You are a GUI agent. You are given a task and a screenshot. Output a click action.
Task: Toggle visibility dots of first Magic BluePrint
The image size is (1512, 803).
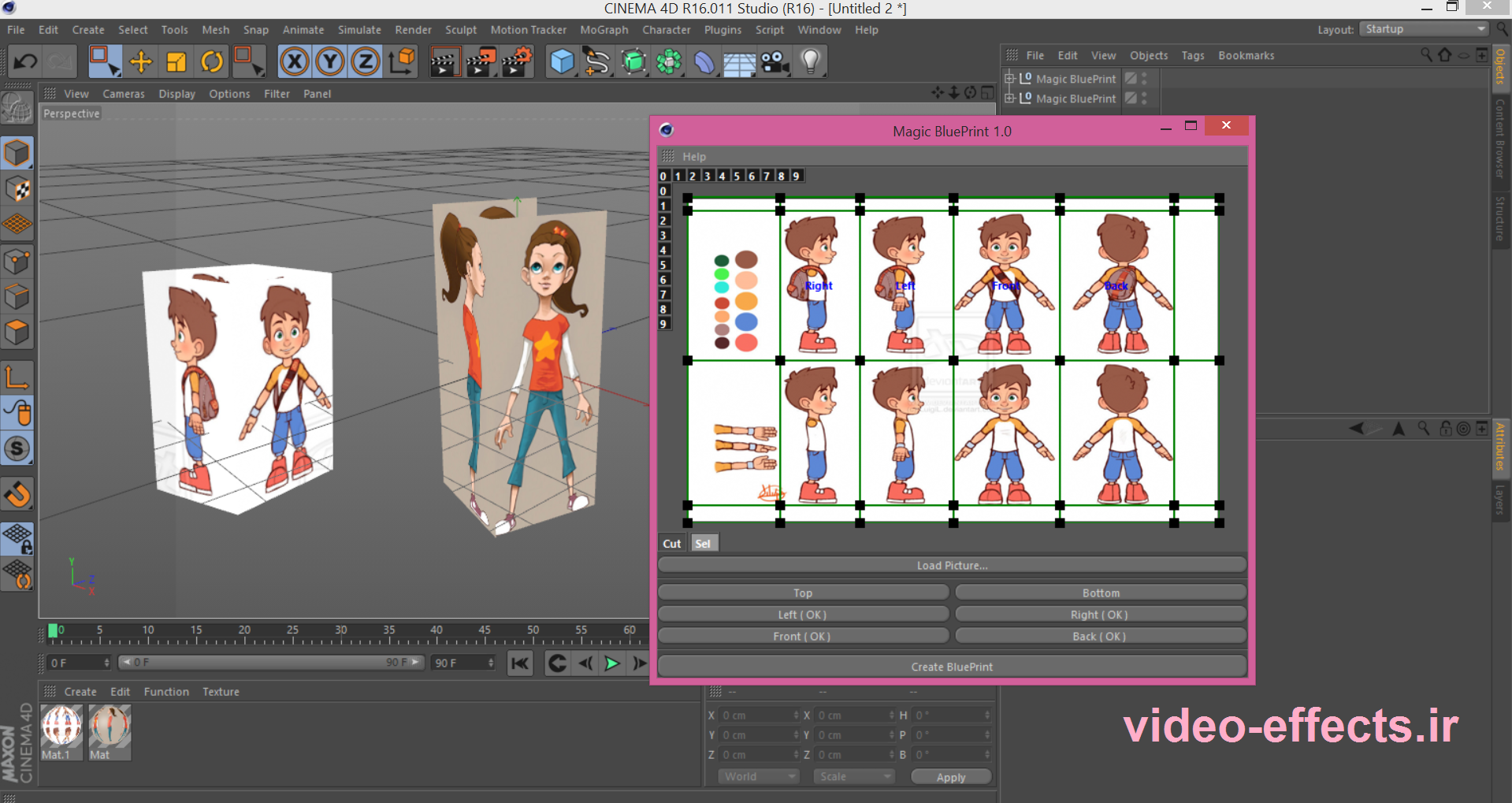coord(1144,79)
